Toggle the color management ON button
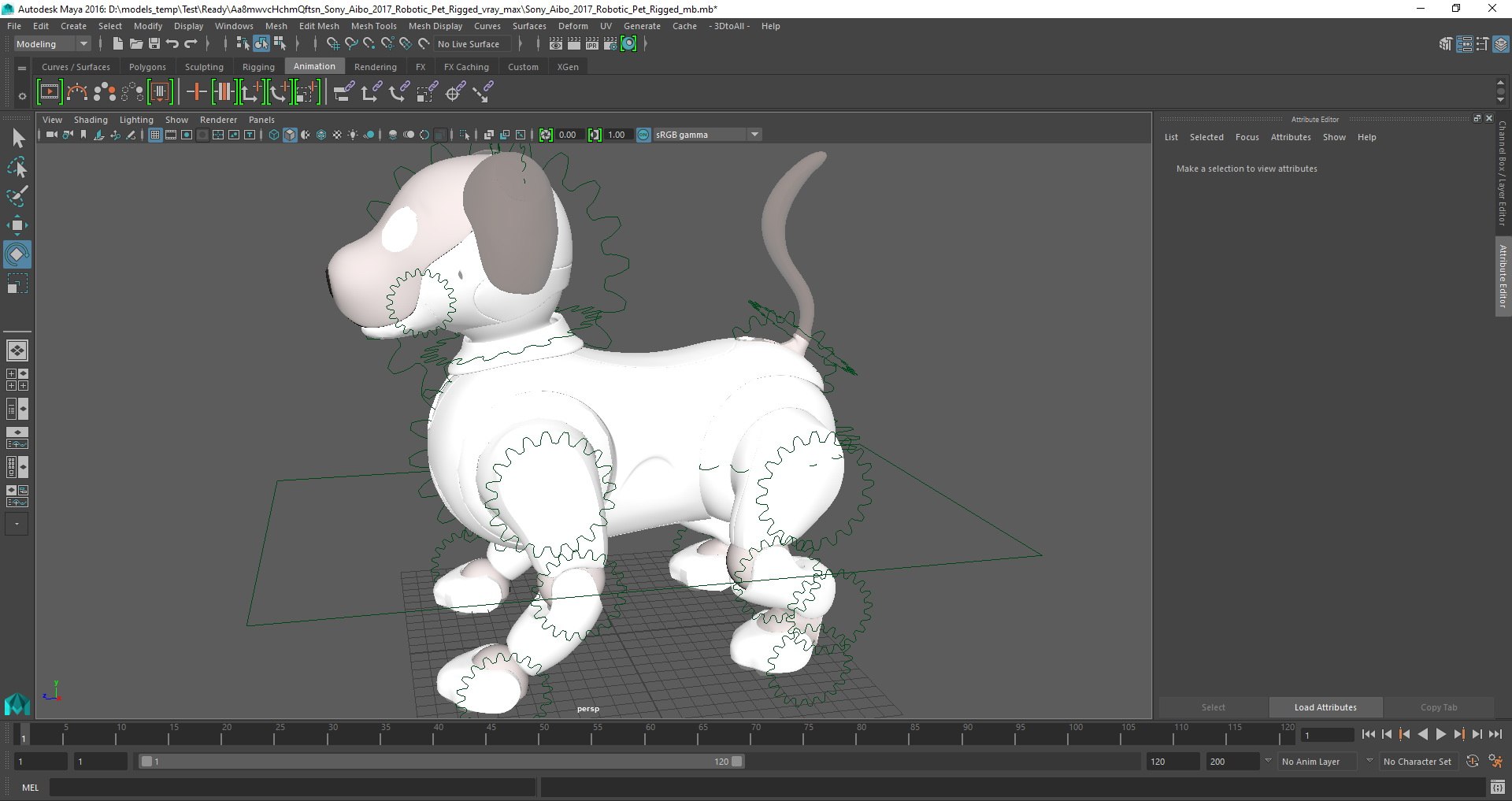 coord(643,135)
